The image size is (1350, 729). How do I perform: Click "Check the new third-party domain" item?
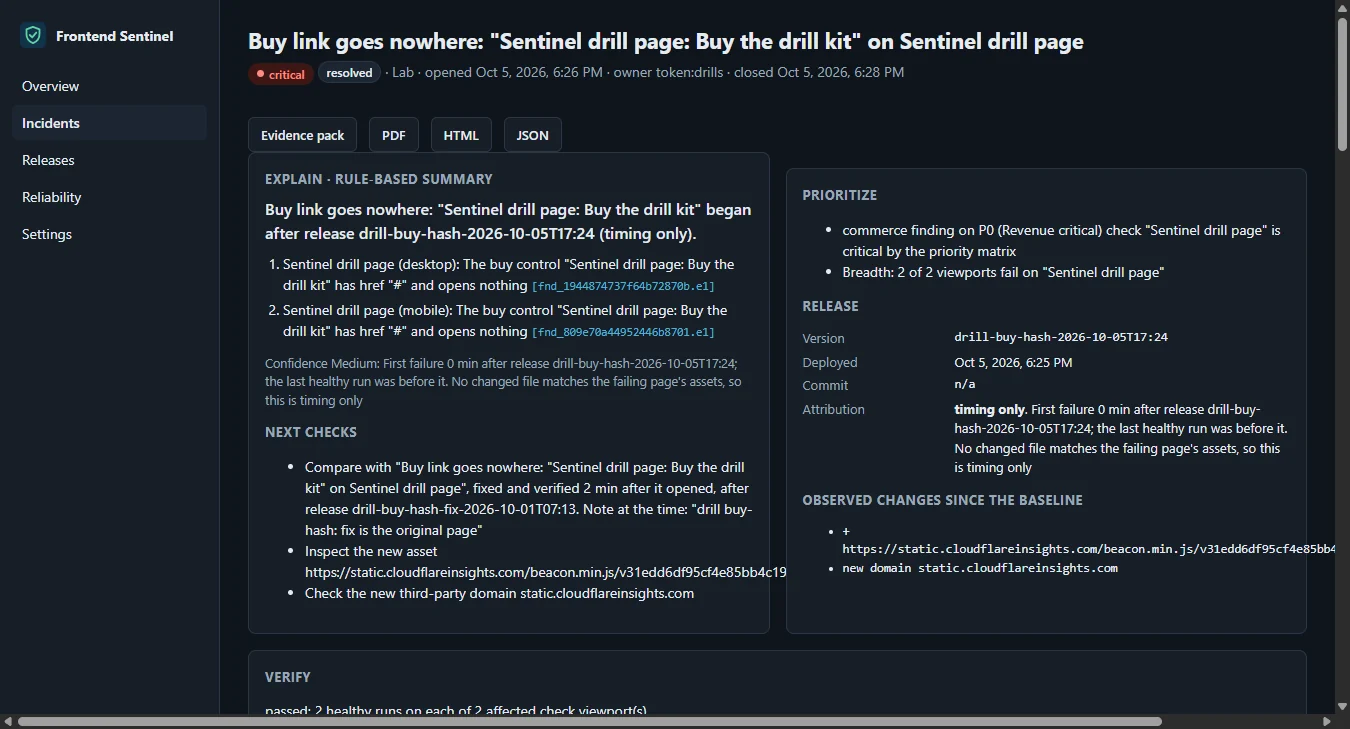pyautogui.click(x=499, y=593)
